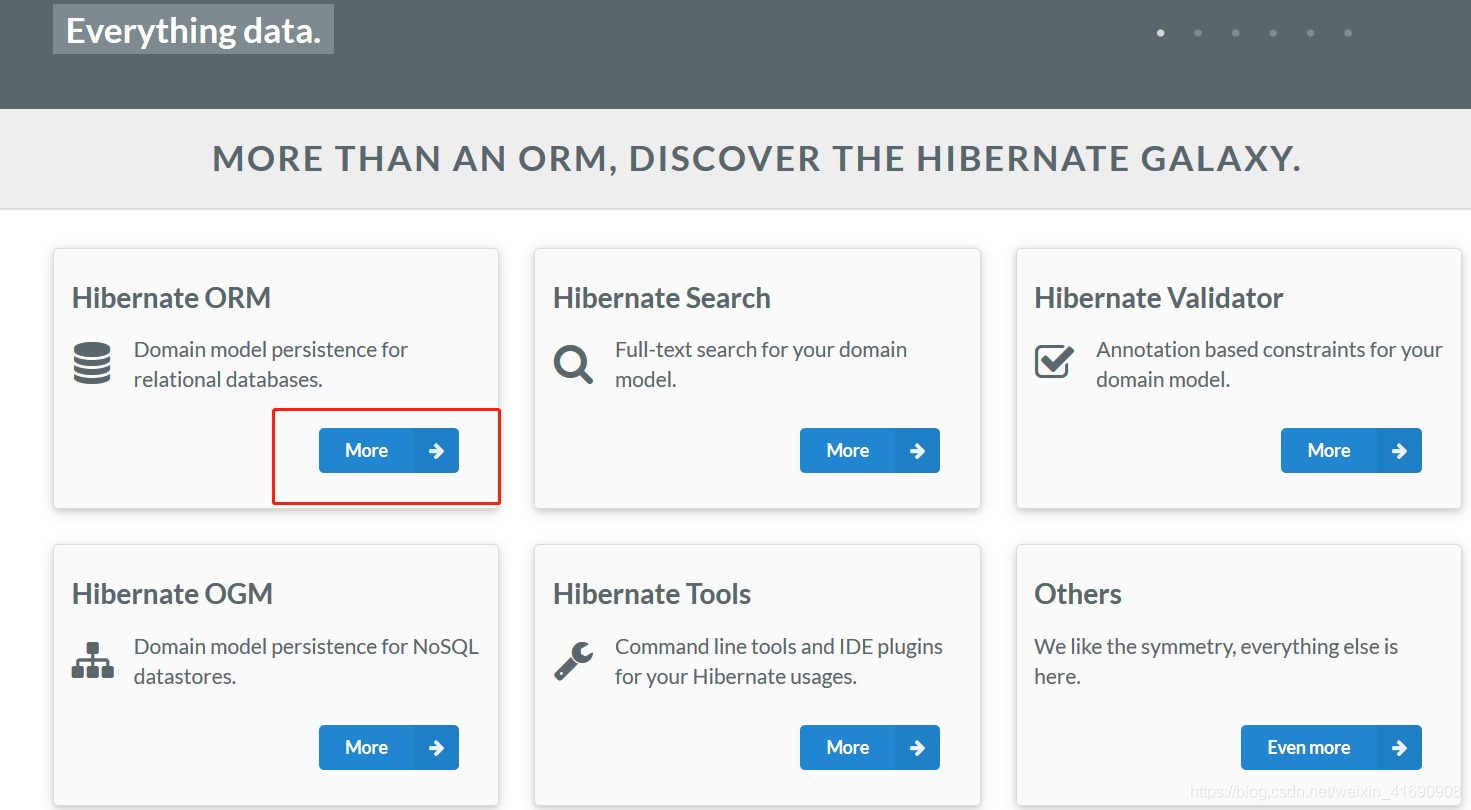1471x810 pixels.
Task: Click the Hibernate ORM database icon
Action: coord(92,363)
